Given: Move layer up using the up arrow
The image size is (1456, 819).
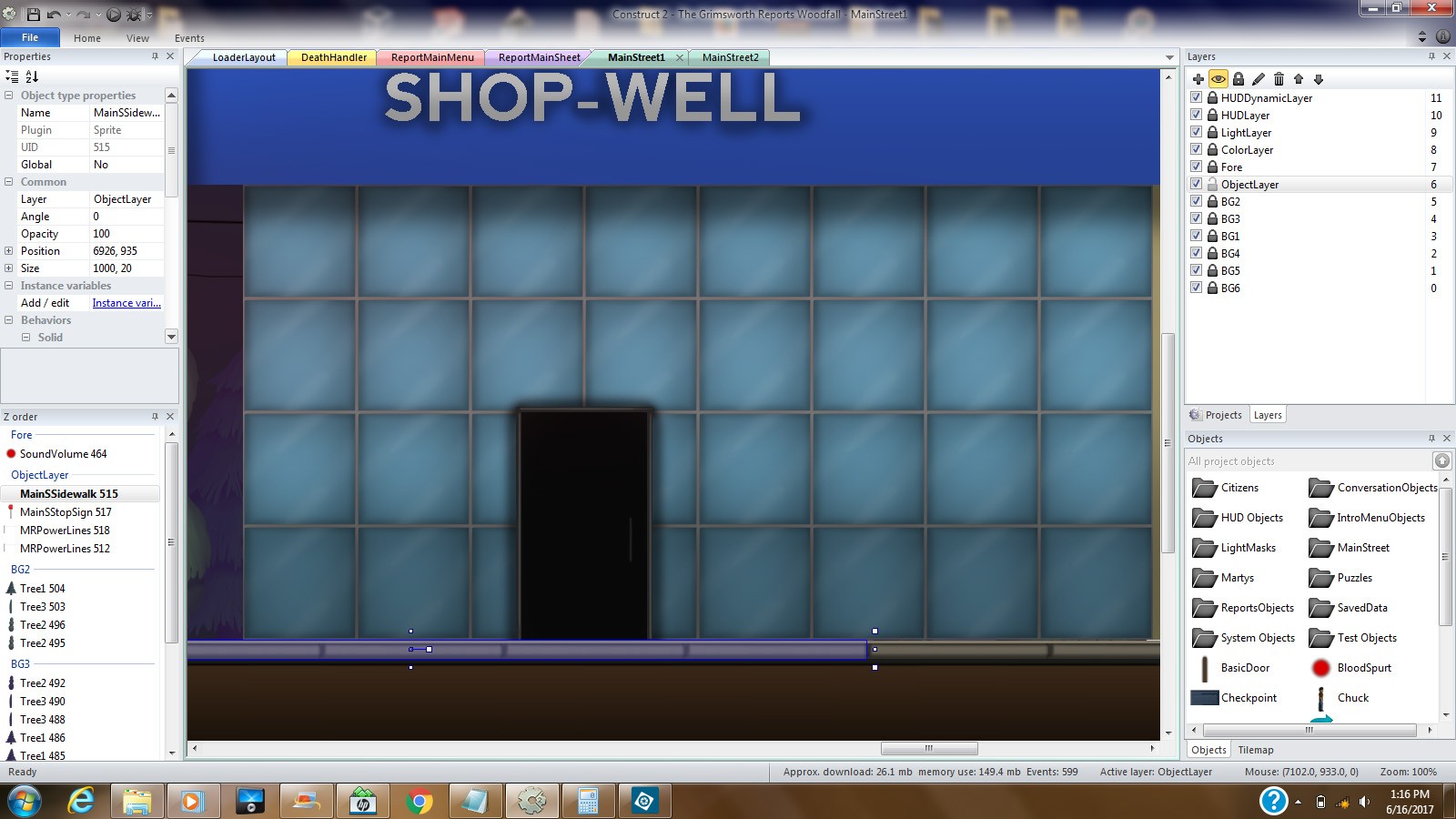Looking at the screenshot, I should [x=1299, y=79].
